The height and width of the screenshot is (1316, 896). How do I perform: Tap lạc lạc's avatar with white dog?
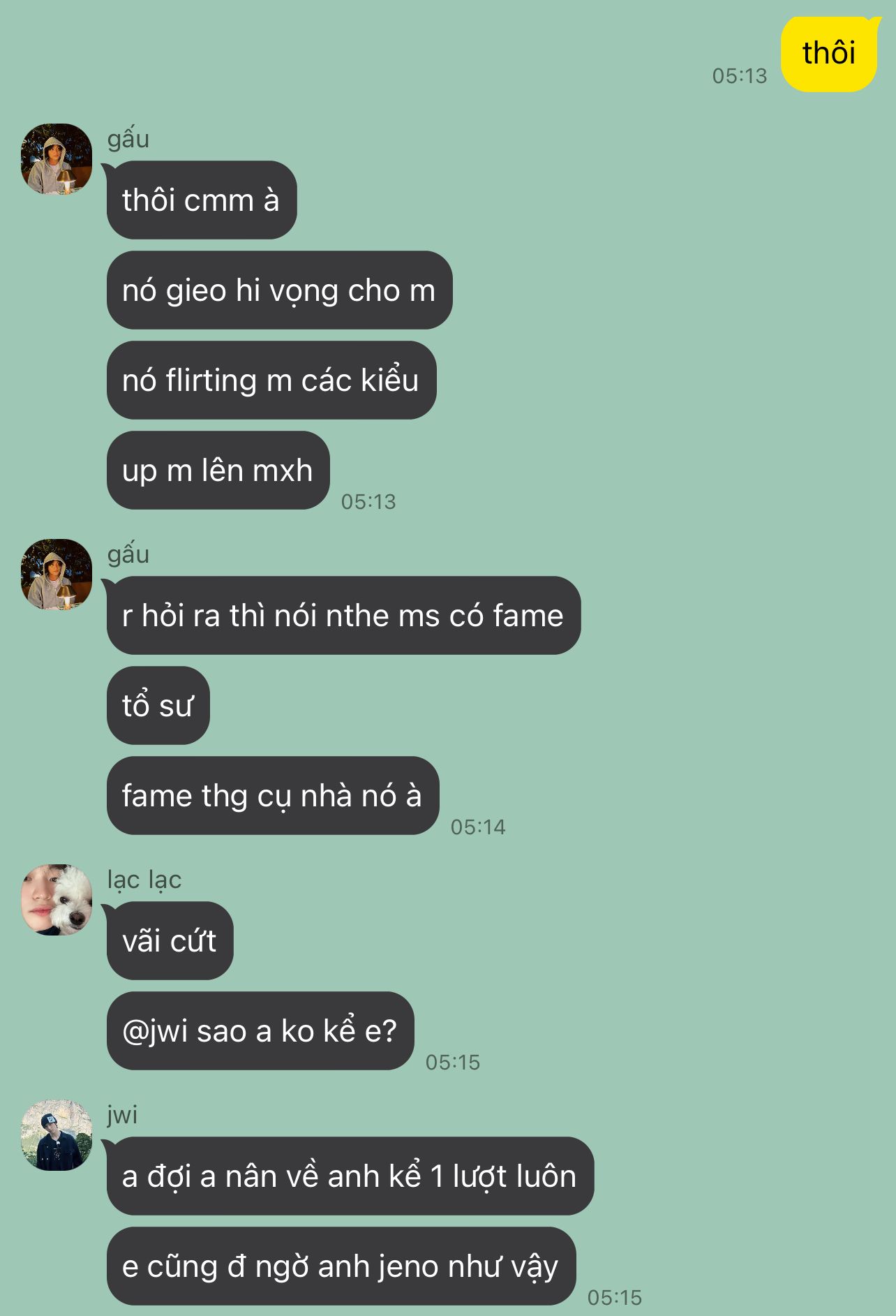(57, 900)
